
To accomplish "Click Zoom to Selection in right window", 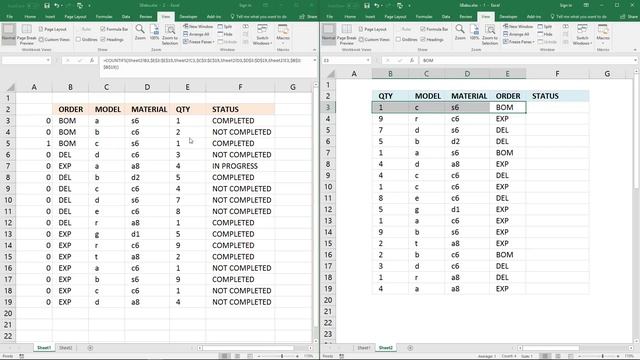I will point(490,34).
